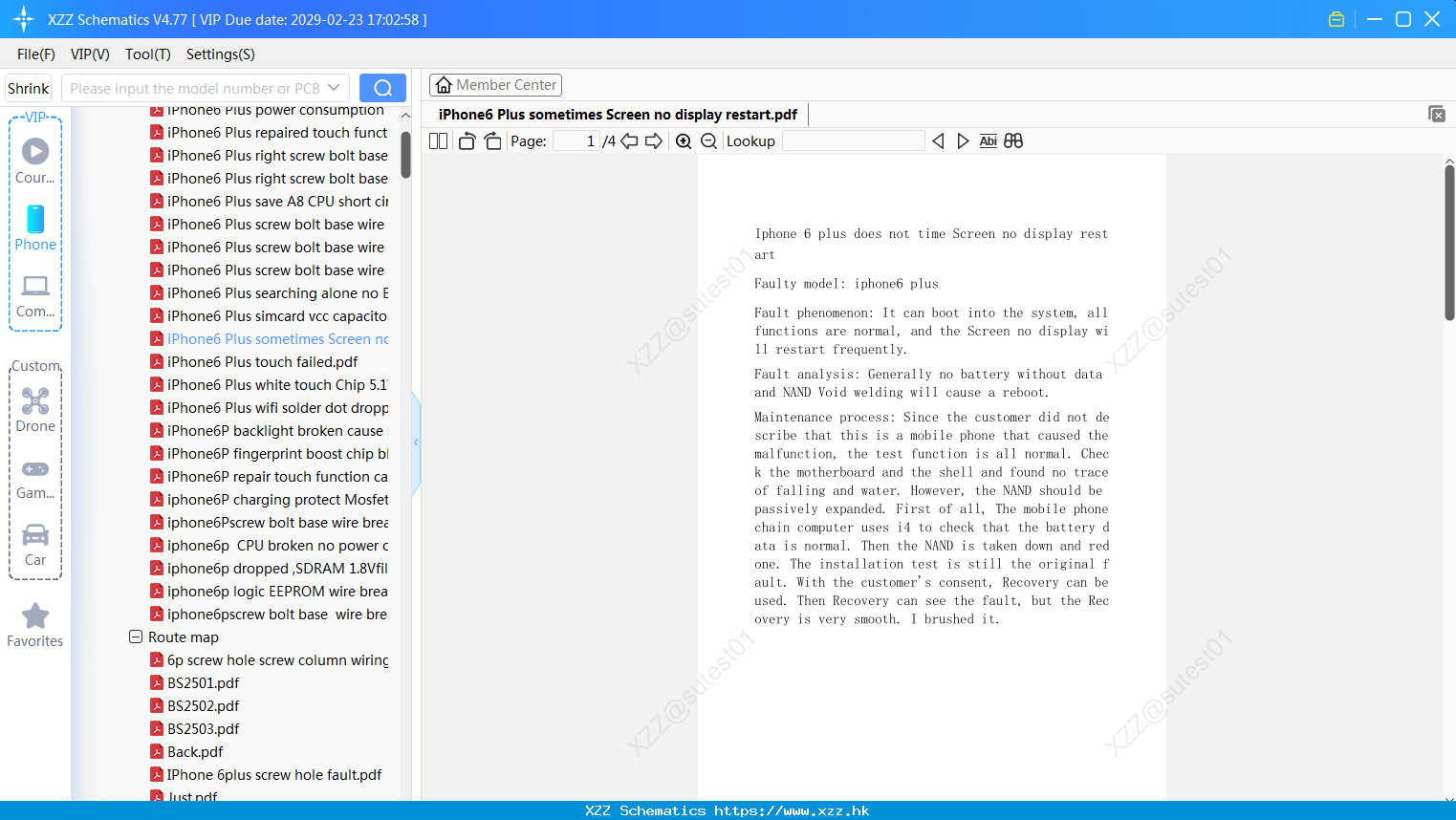Open iPhone6P repair touch function file

click(270, 476)
